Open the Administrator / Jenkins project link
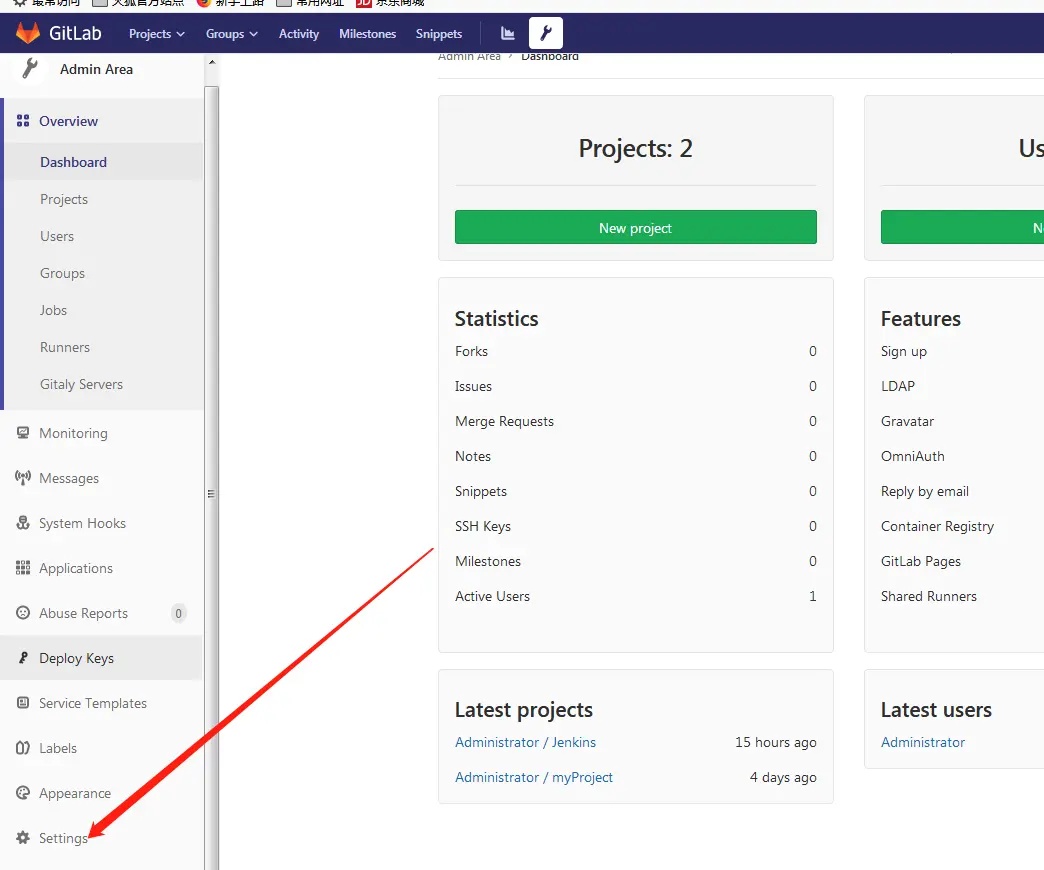The image size is (1044, 870). point(525,742)
